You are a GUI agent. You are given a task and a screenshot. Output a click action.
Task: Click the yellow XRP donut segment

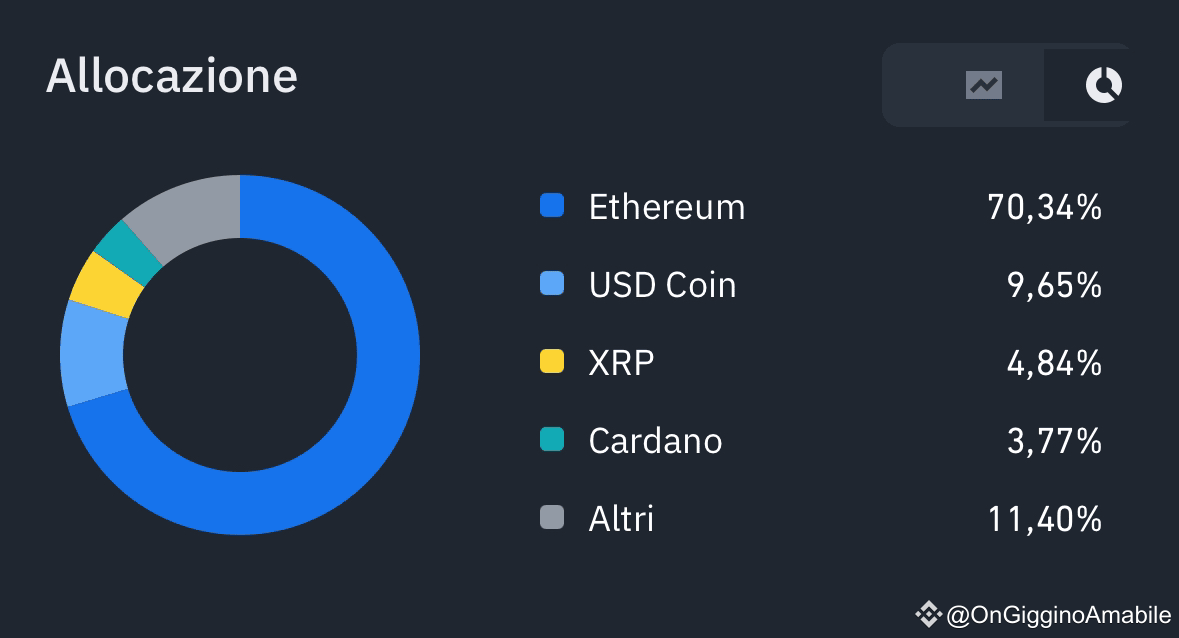pyautogui.click(x=106, y=285)
